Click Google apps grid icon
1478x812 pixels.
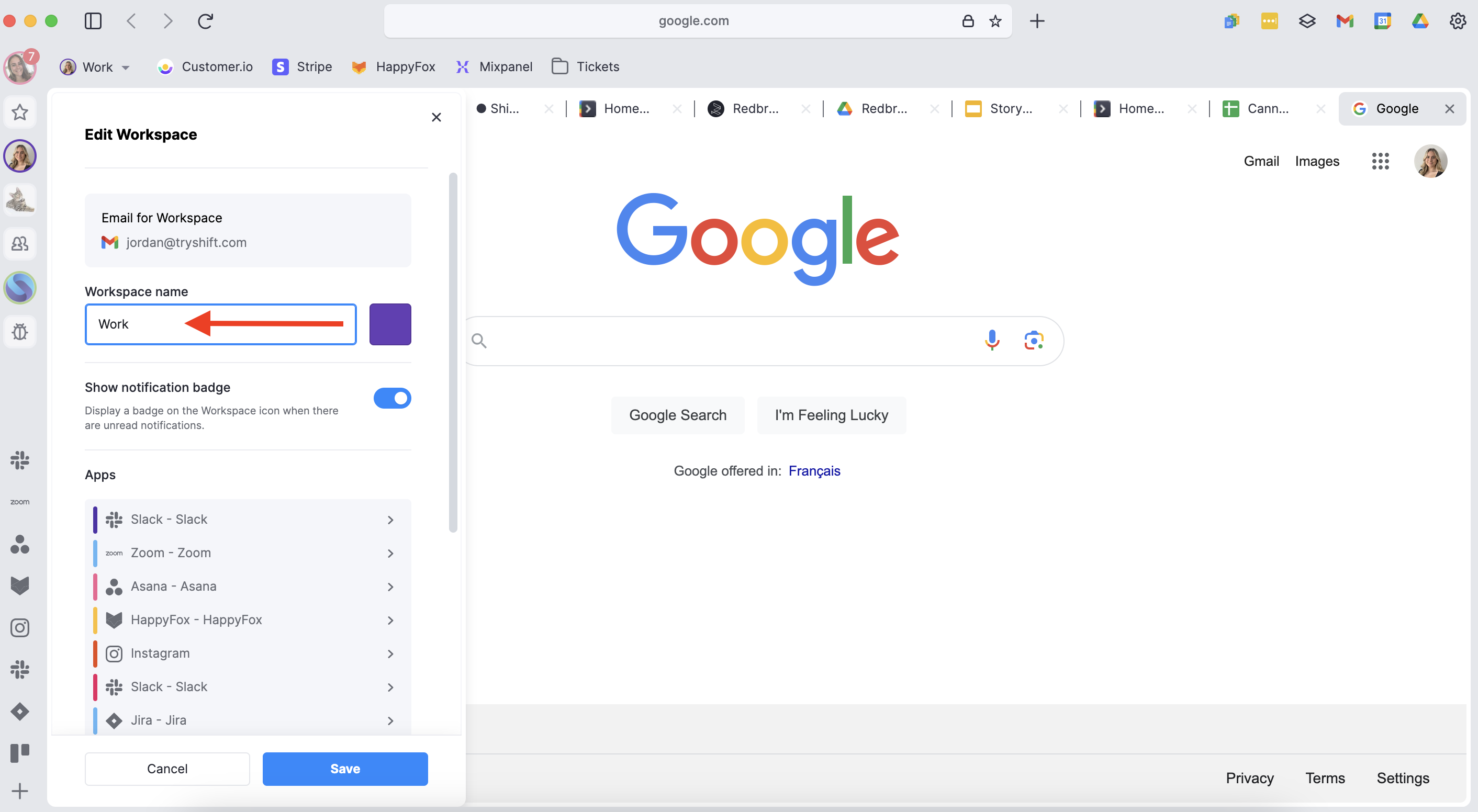(1380, 161)
